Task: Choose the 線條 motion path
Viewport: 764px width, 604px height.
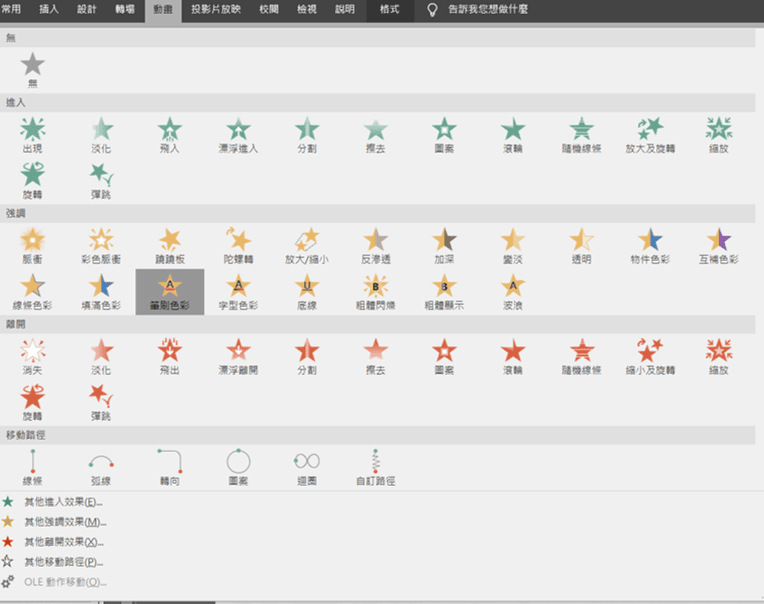Action: 33,468
